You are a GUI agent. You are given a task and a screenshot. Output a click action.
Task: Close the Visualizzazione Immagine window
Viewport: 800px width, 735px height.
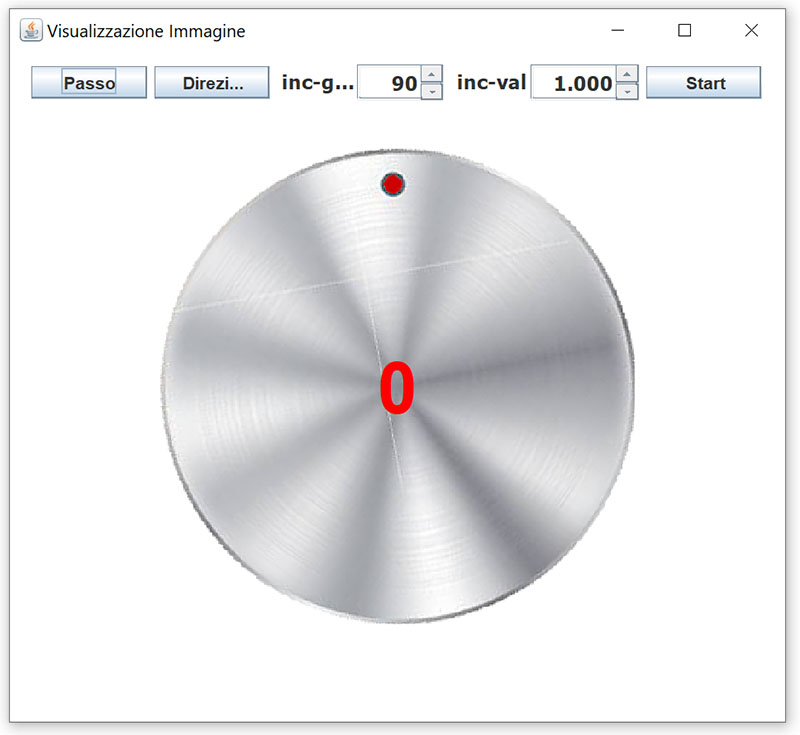coord(752,31)
